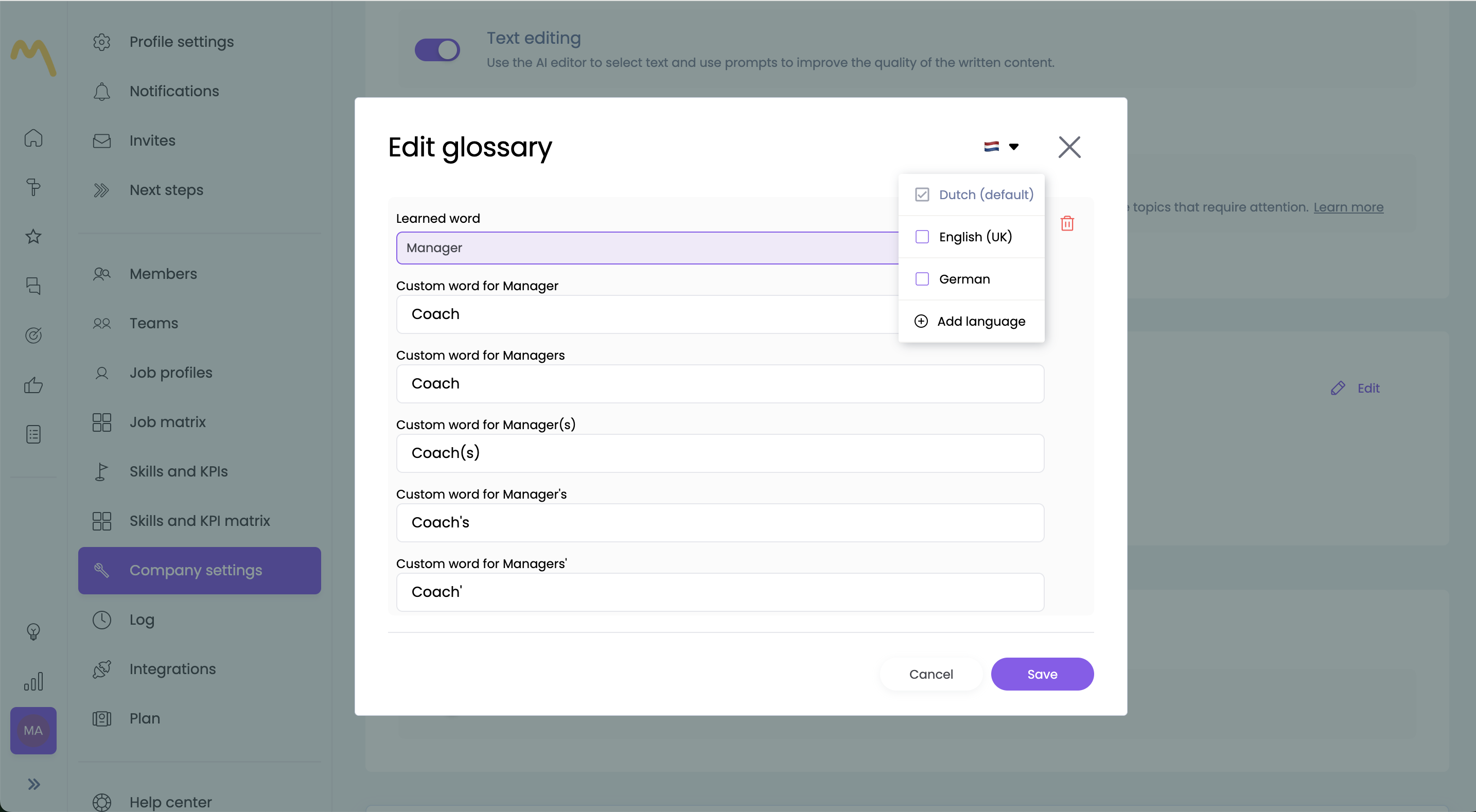The height and width of the screenshot is (812, 1476).
Task: Click the Custom word for Manager's field
Action: point(719,523)
